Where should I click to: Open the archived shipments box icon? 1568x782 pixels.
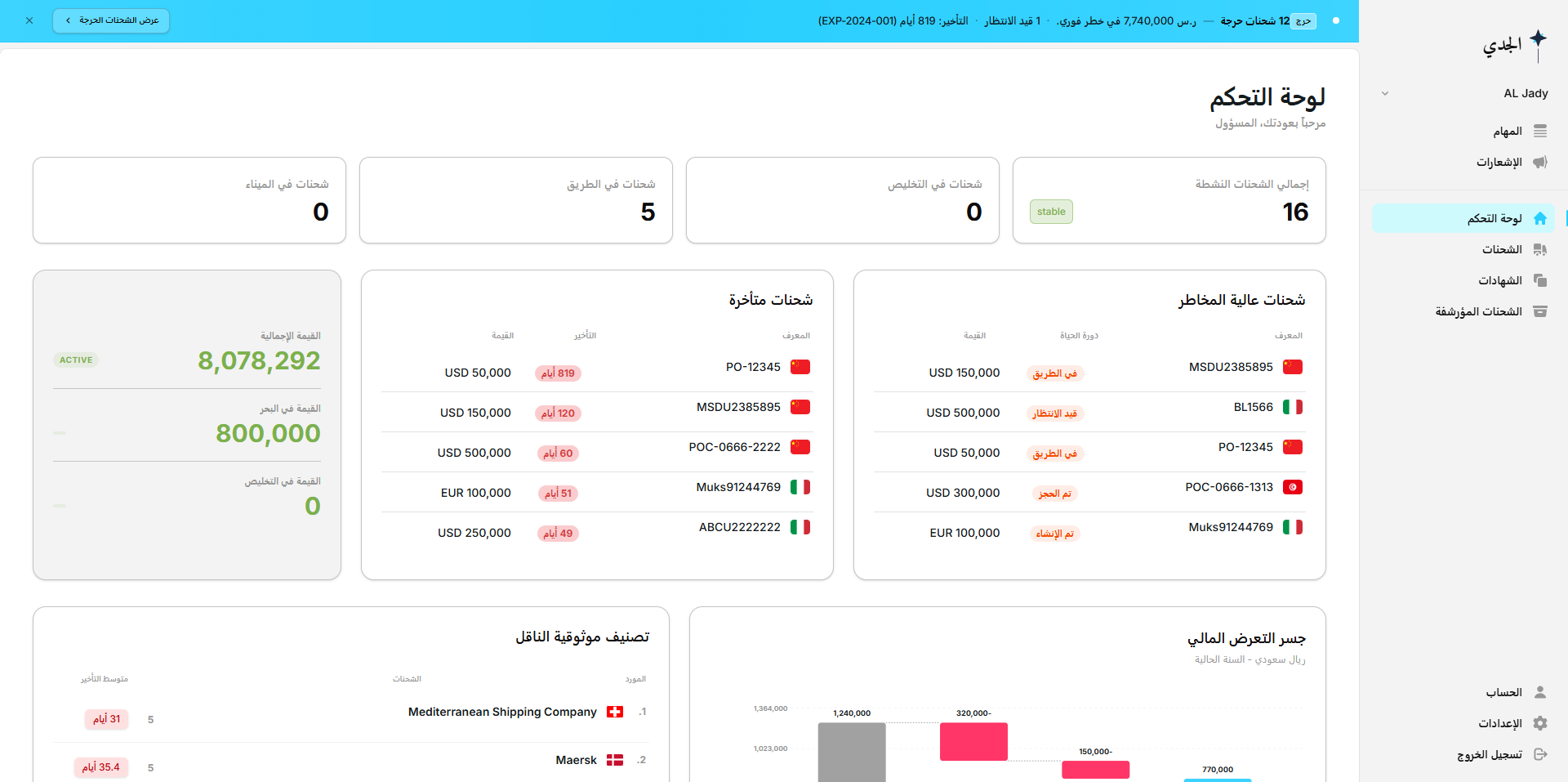[1540, 311]
